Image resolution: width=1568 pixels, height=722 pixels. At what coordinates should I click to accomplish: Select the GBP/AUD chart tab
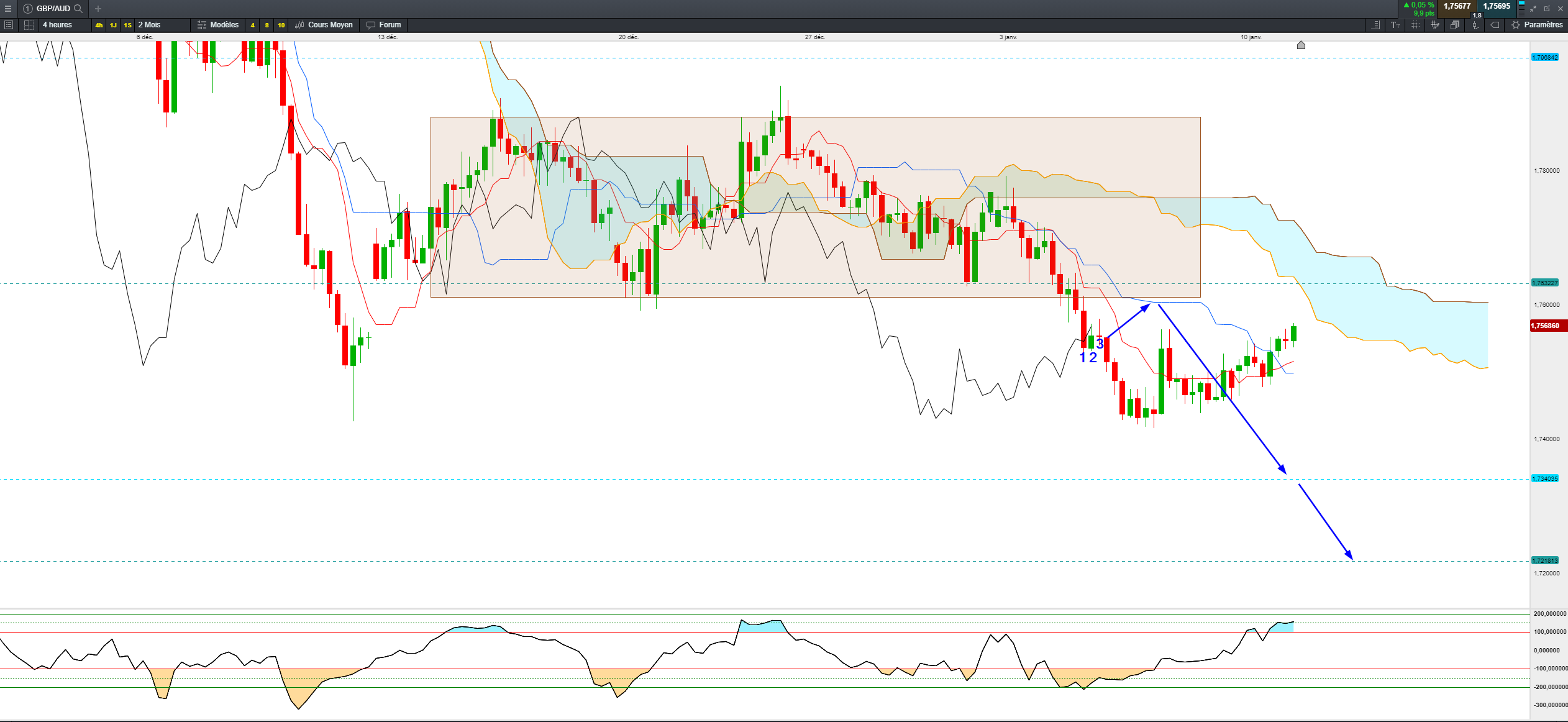53,9
